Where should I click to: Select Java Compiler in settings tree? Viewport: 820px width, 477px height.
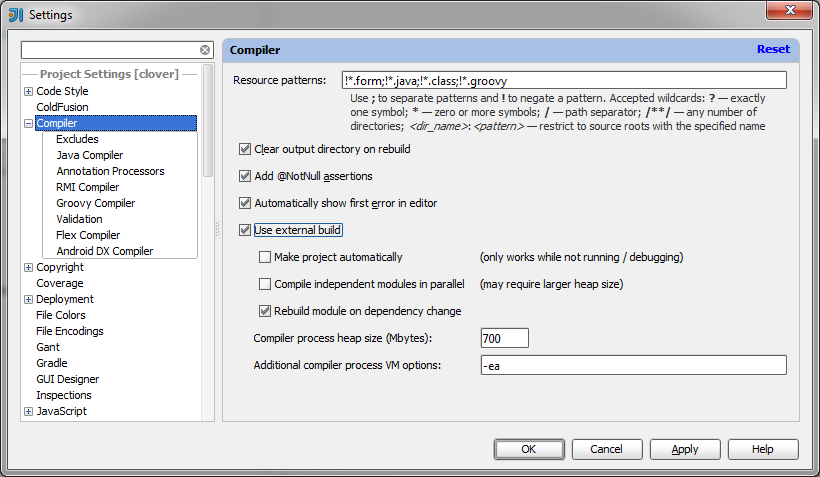pos(90,155)
